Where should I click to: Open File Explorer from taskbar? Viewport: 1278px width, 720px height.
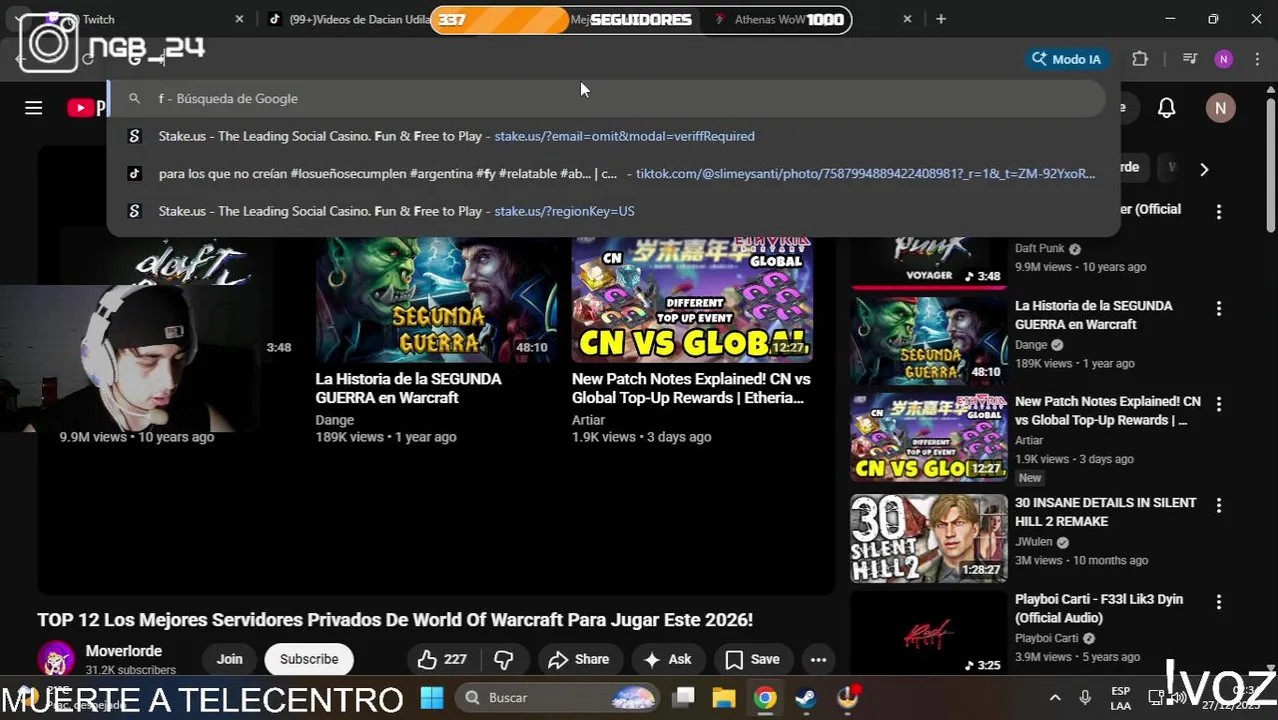[x=724, y=697]
